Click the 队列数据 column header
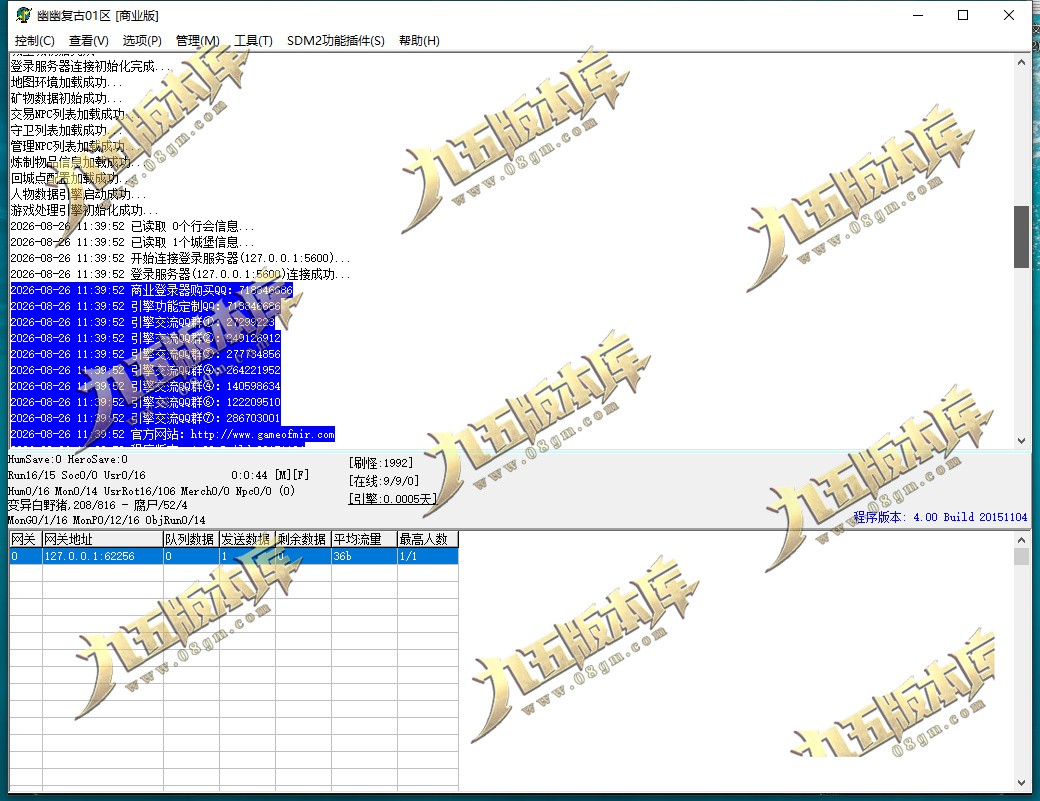The width and height of the screenshot is (1040, 801). pos(191,539)
